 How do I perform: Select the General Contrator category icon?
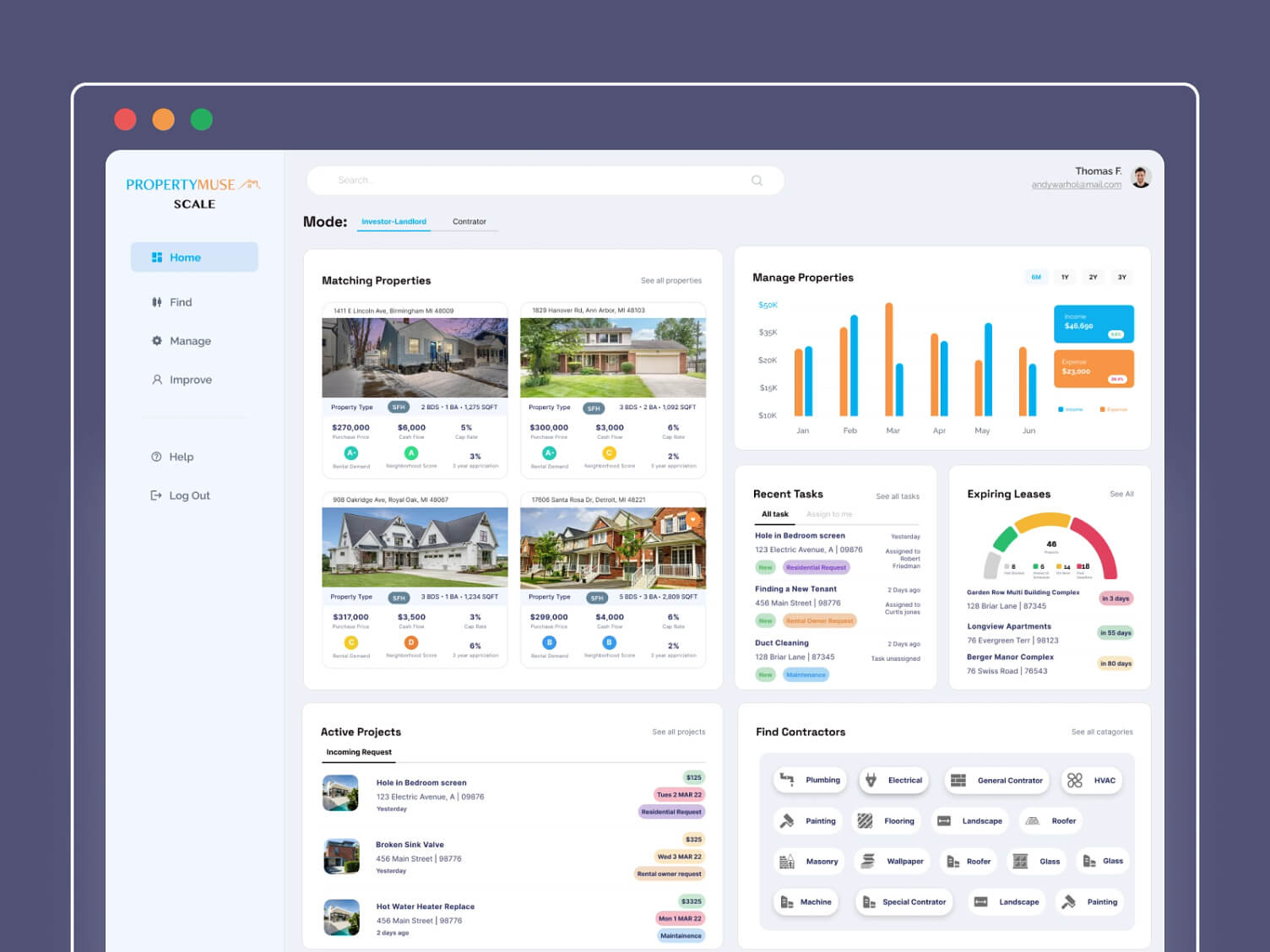pos(958,781)
